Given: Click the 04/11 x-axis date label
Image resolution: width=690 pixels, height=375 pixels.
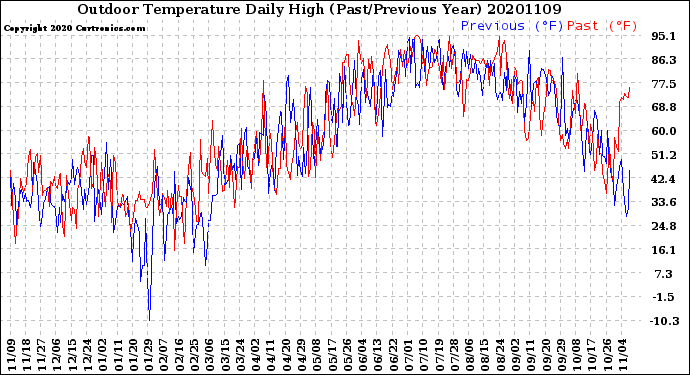Looking at the screenshot, I should (x=270, y=355).
